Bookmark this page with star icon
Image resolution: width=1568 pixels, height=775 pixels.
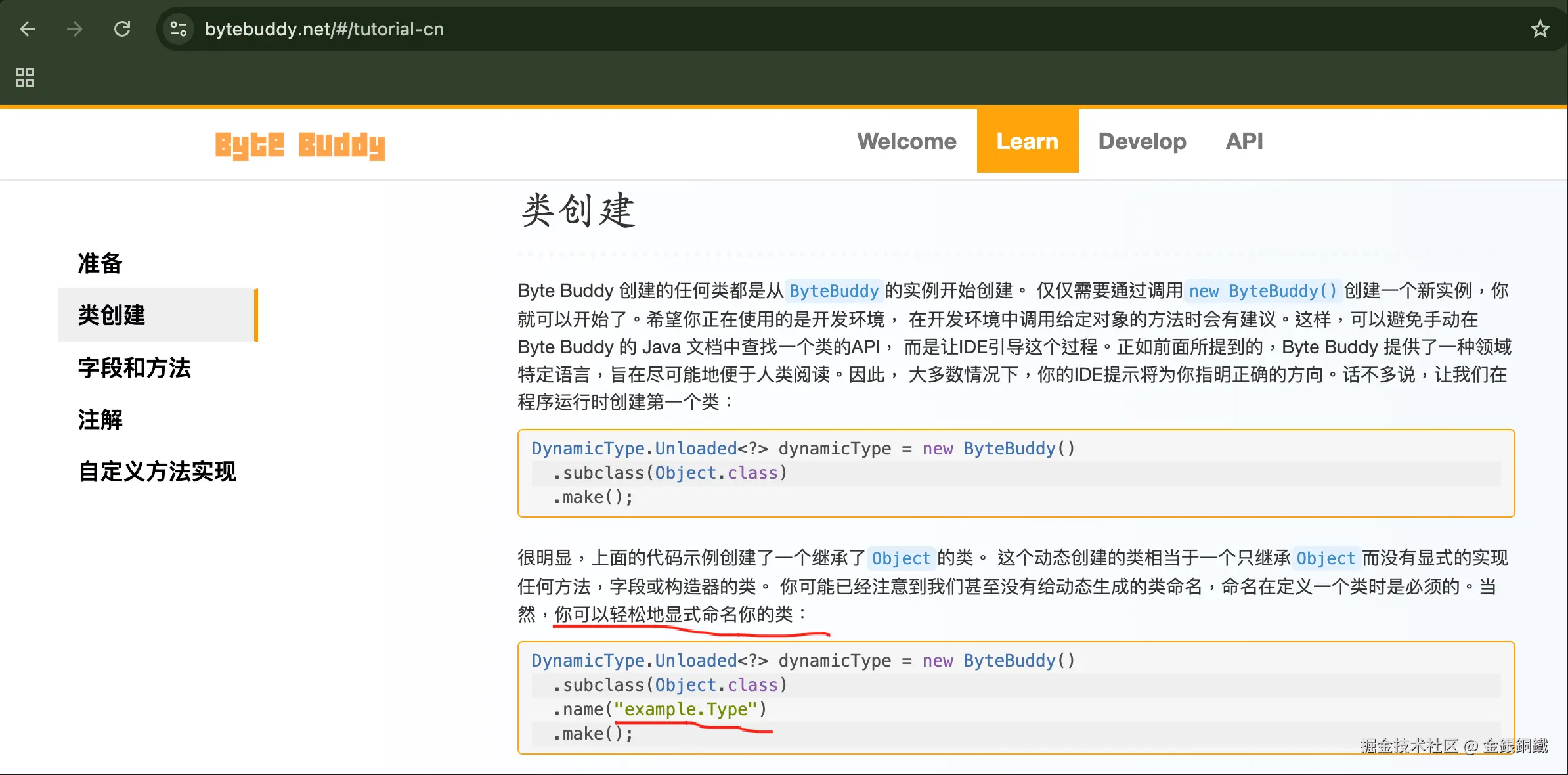[x=1540, y=29]
